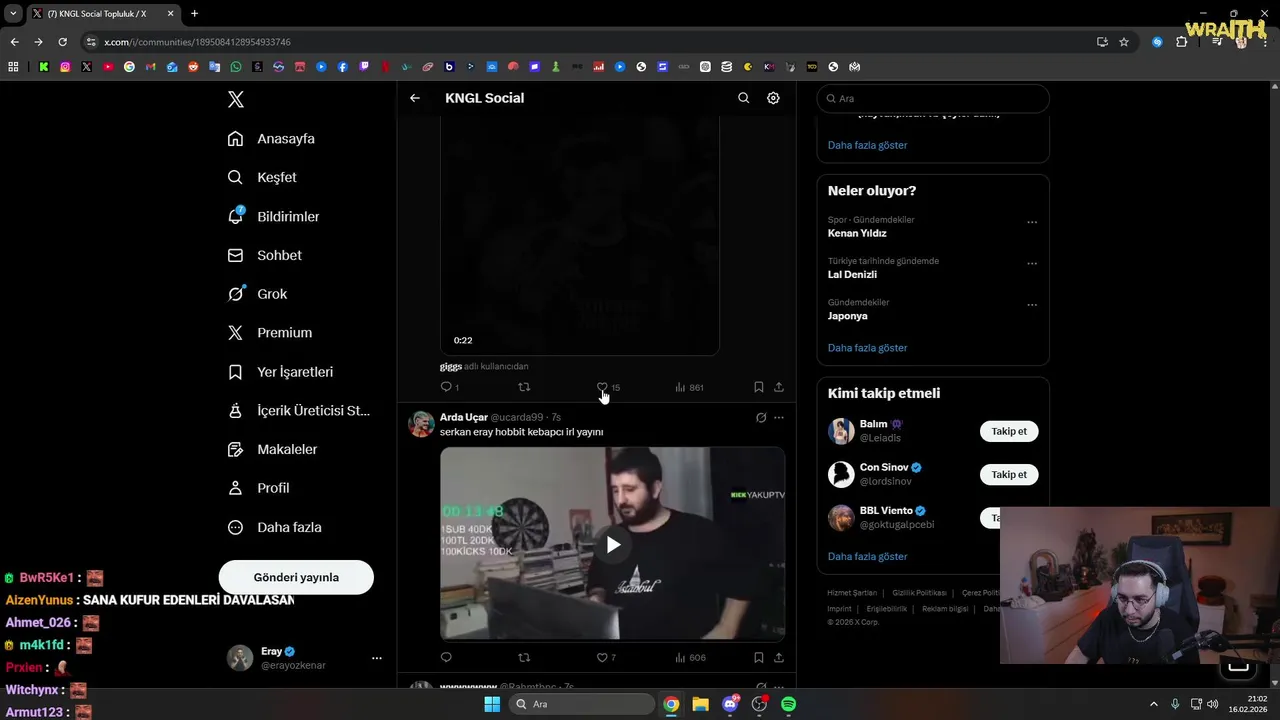Open Sohbet messages

(265, 255)
